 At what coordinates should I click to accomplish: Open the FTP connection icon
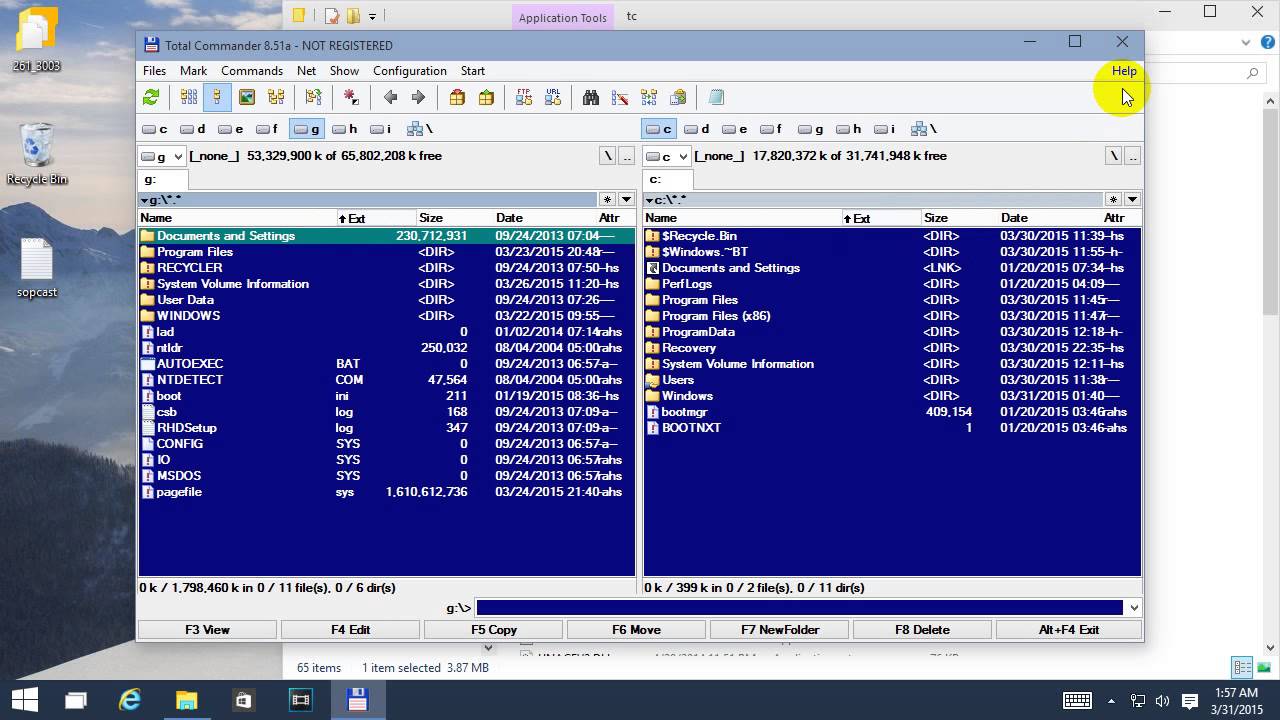click(x=523, y=96)
